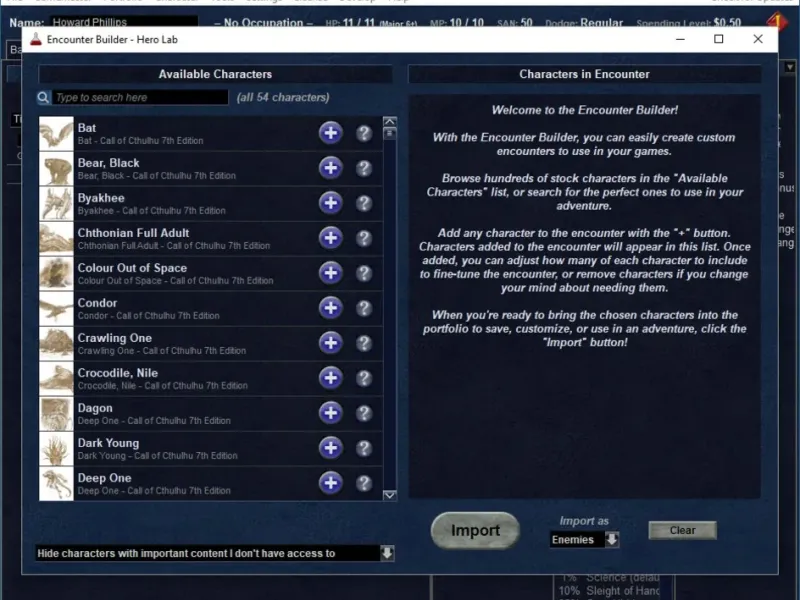Viewport: 800px width, 600px height.
Task: Show info for Condor
Action: (364, 309)
